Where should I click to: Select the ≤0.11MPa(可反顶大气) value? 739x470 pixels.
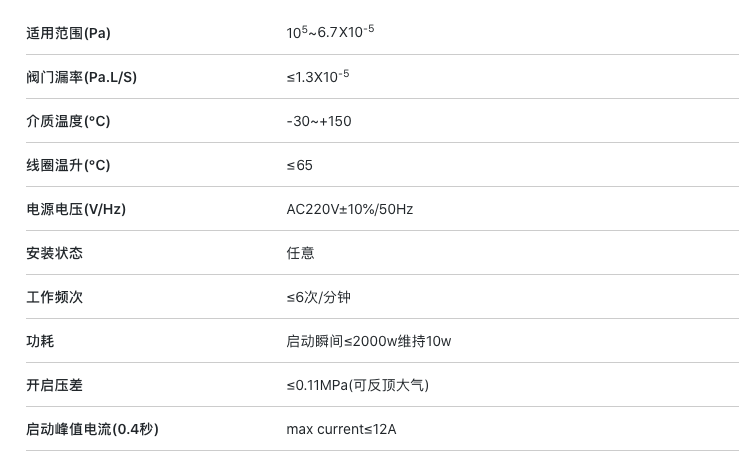pos(358,385)
